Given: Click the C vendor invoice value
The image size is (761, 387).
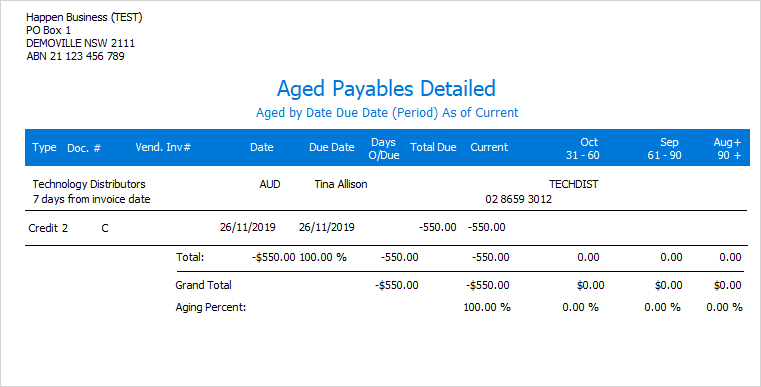Looking at the screenshot, I should click(105, 228).
